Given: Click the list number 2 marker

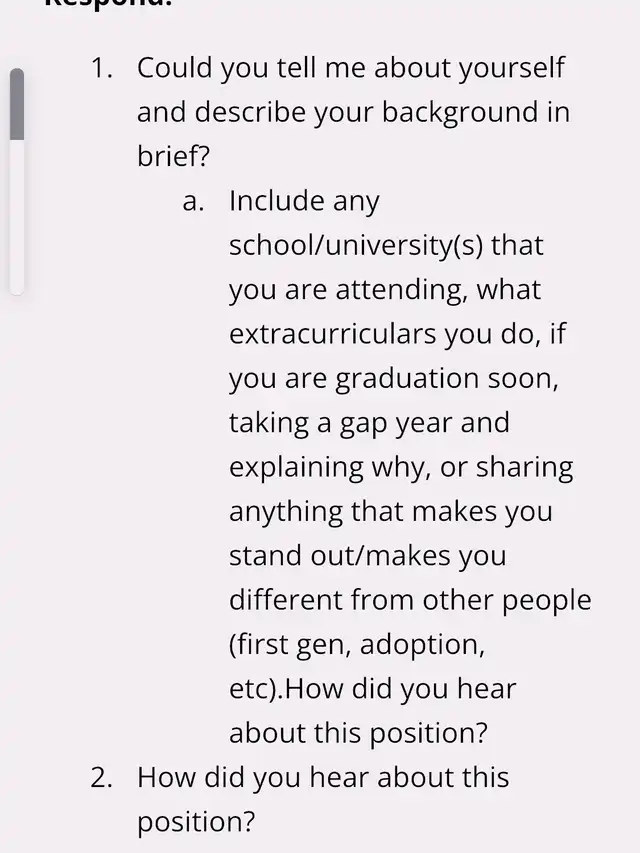Looking at the screenshot, I should (x=102, y=777).
